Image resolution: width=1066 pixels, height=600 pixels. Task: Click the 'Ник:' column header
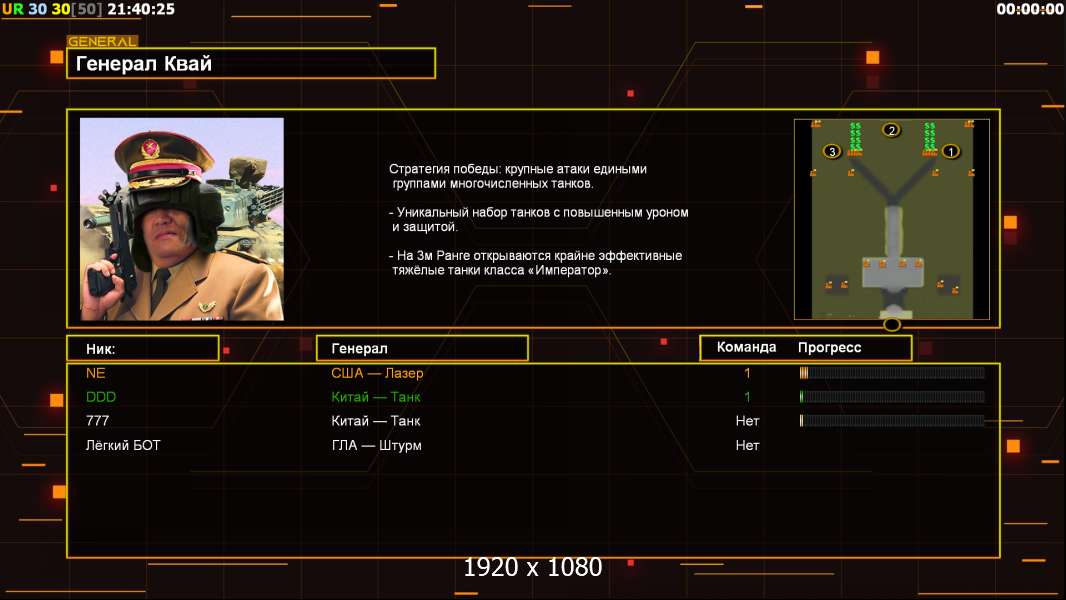[x=143, y=349]
